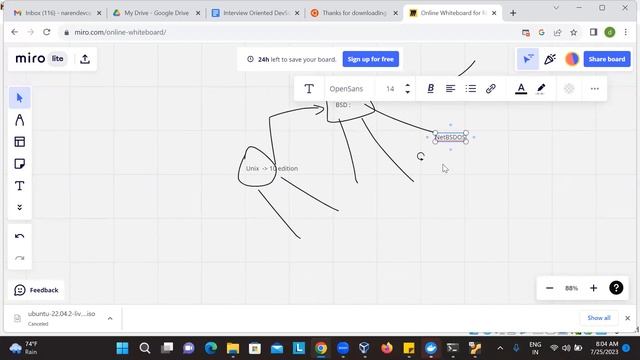Show hidden system tray icons
This screenshot has height=360, width=640.
(500, 348)
